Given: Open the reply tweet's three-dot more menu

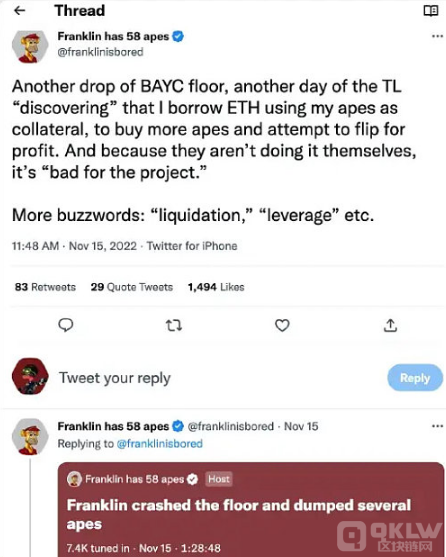Looking at the screenshot, I should 437,426.
